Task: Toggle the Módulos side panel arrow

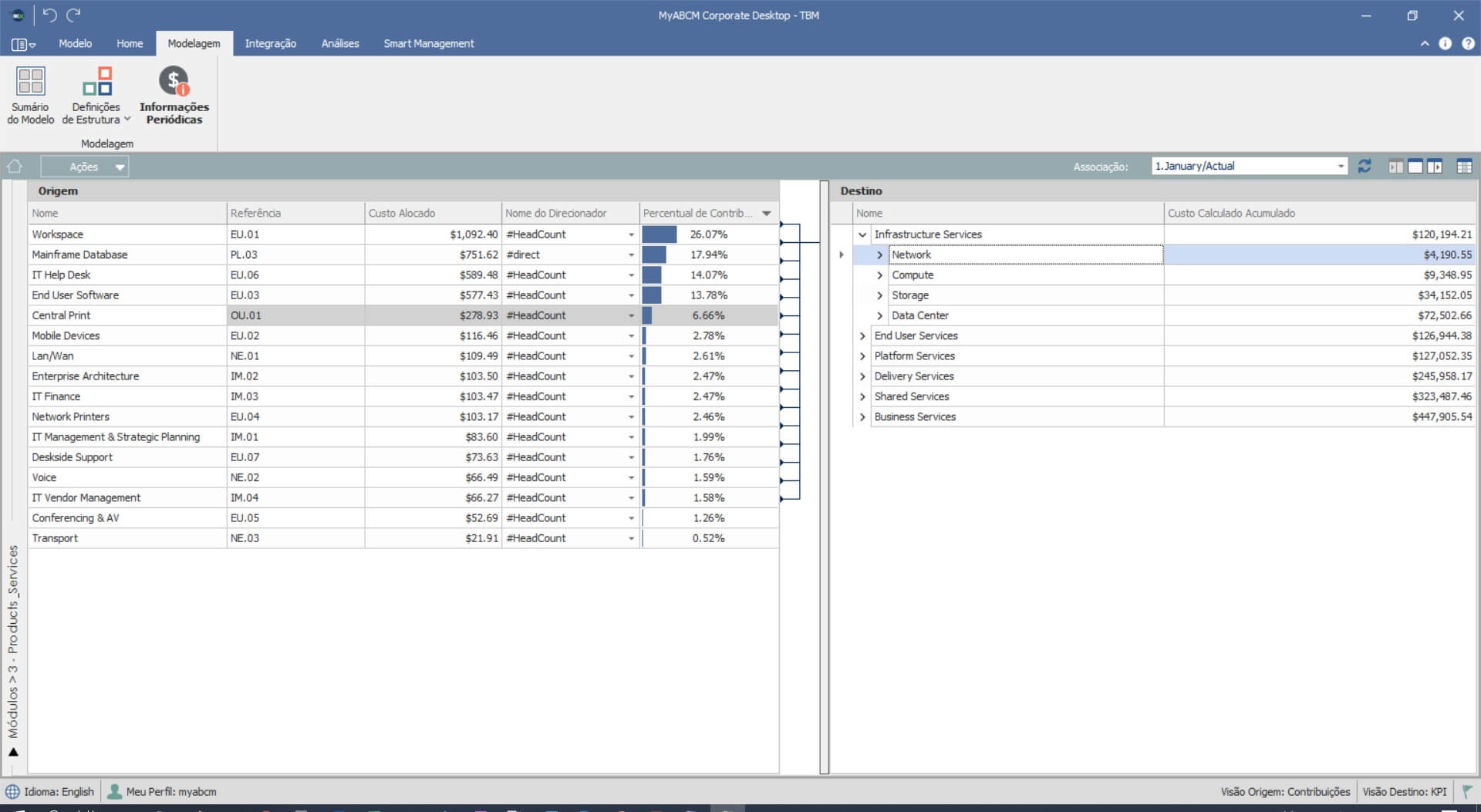Action: point(13,752)
